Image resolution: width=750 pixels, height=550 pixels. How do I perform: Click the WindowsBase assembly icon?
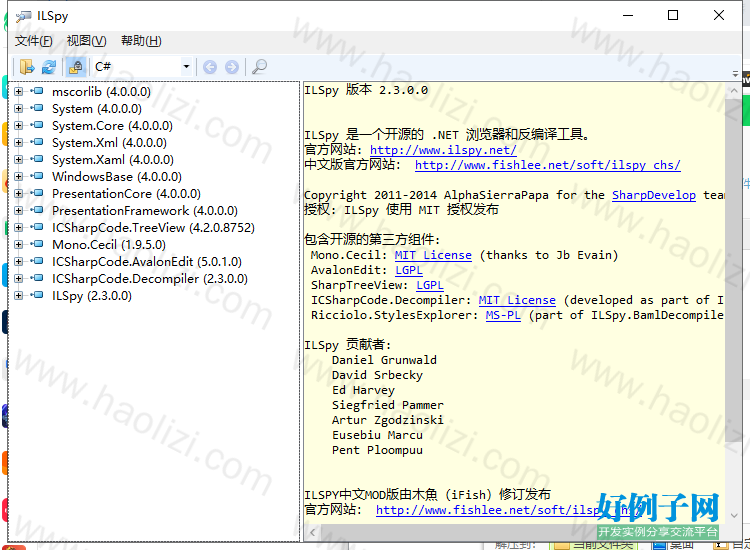pos(37,176)
